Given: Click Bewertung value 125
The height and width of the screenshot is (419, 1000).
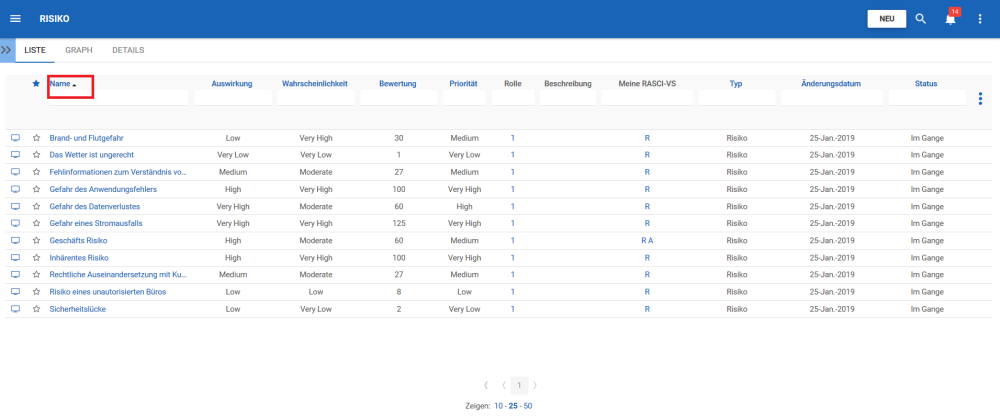Looking at the screenshot, I should point(399,223).
